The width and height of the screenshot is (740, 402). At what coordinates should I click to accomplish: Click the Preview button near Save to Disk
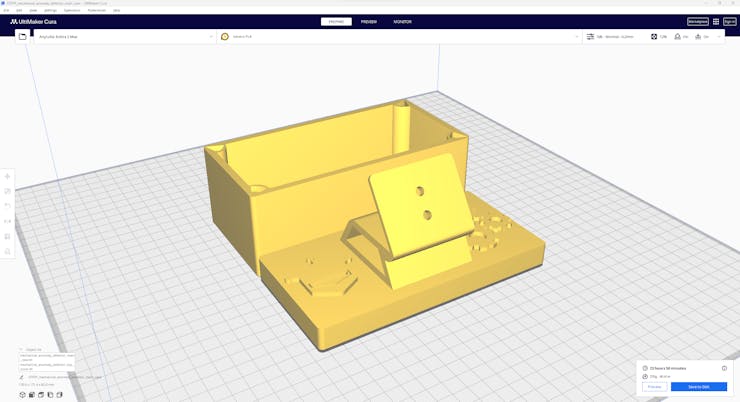pos(655,387)
